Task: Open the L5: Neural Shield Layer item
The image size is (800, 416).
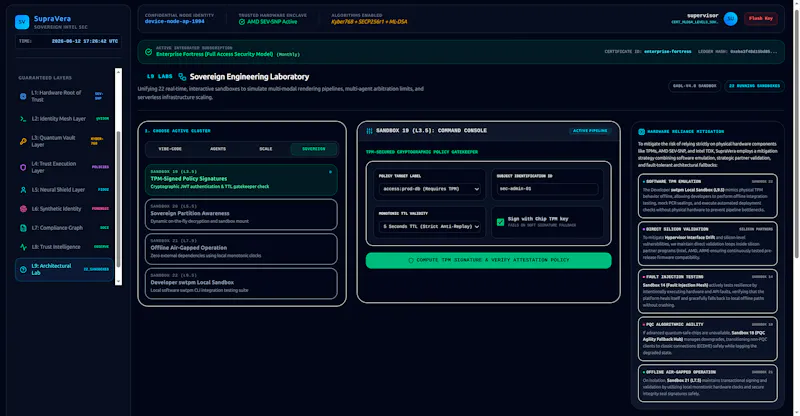Action: click(x=64, y=189)
